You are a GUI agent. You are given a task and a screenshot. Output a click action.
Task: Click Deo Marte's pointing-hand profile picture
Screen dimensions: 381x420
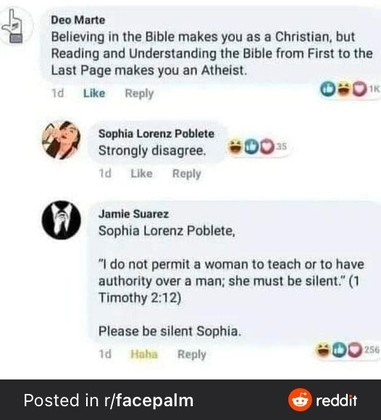pos(14,26)
